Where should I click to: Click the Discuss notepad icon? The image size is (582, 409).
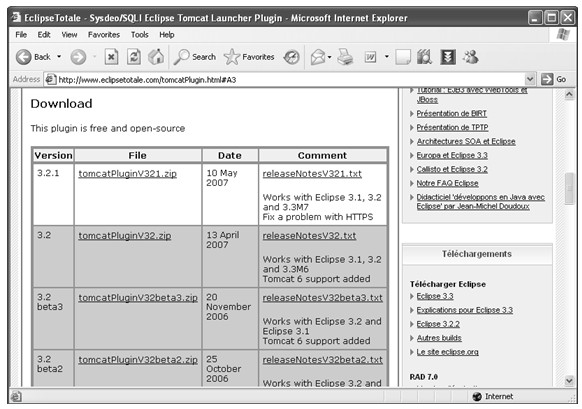(x=403, y=57)
